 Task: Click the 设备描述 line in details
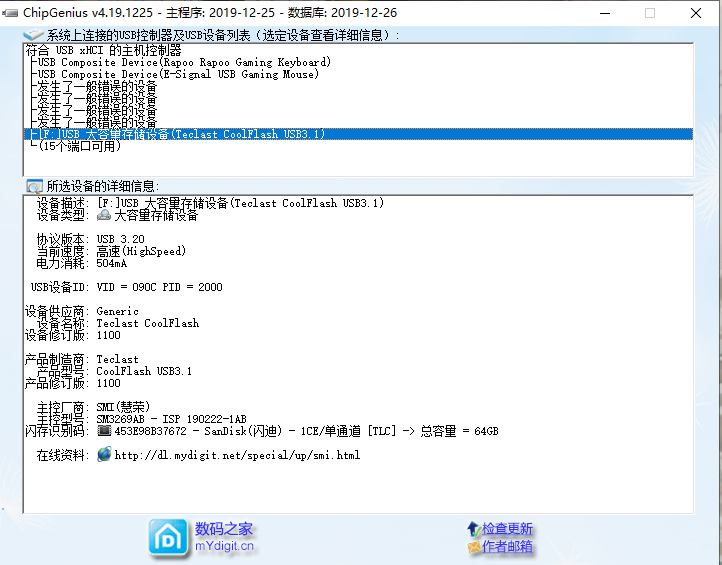[x=210, y=203]
